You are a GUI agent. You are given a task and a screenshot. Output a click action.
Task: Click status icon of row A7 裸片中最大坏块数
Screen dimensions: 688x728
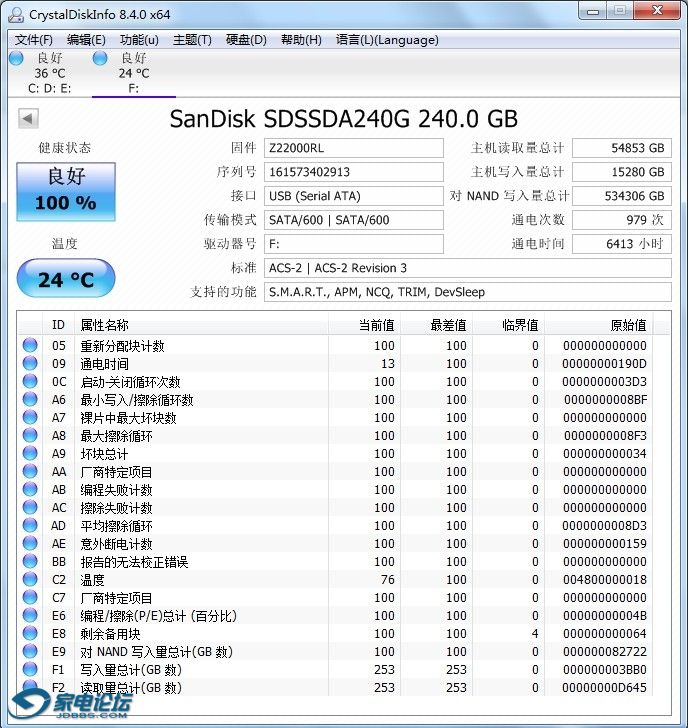(30, 417)
